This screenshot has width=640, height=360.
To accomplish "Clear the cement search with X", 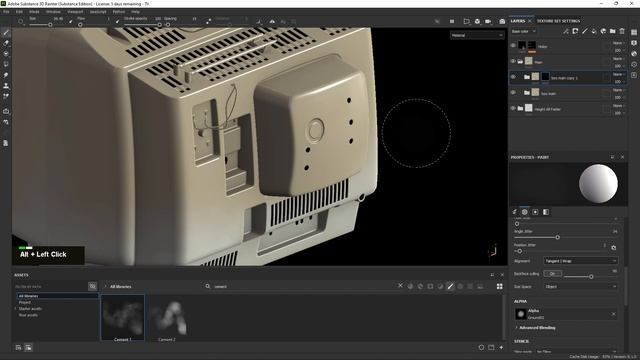I will point(400,286).
